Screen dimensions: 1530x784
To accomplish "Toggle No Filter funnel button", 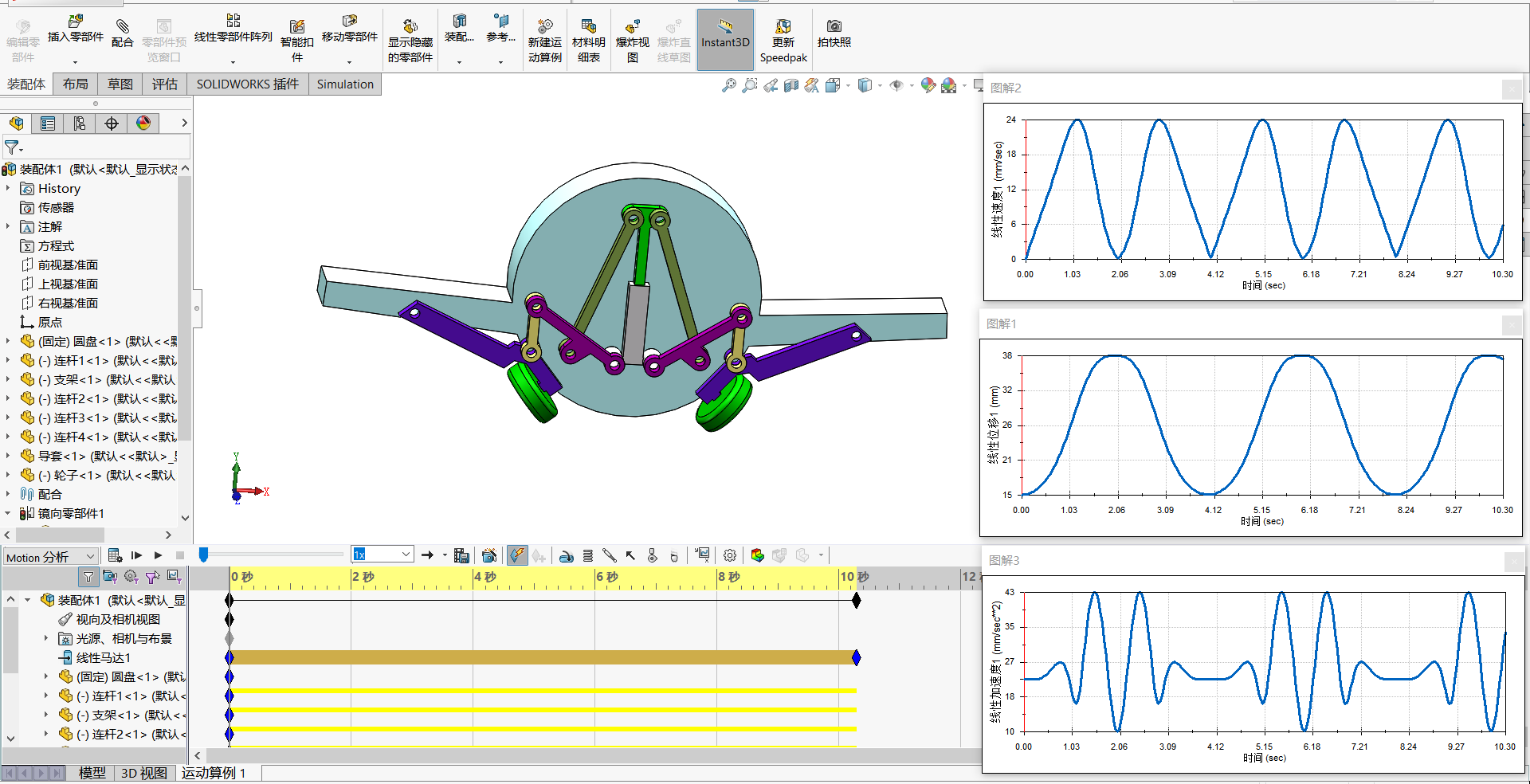I will click(x=88, y=577).
